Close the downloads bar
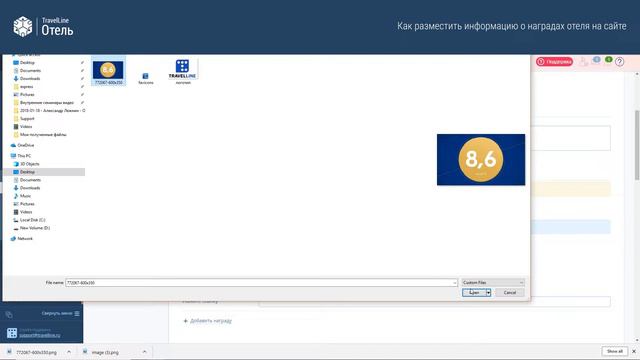Image resolution: width=640 pixels, height=360 pixels. pyautogui.click(x=634, y=351)
